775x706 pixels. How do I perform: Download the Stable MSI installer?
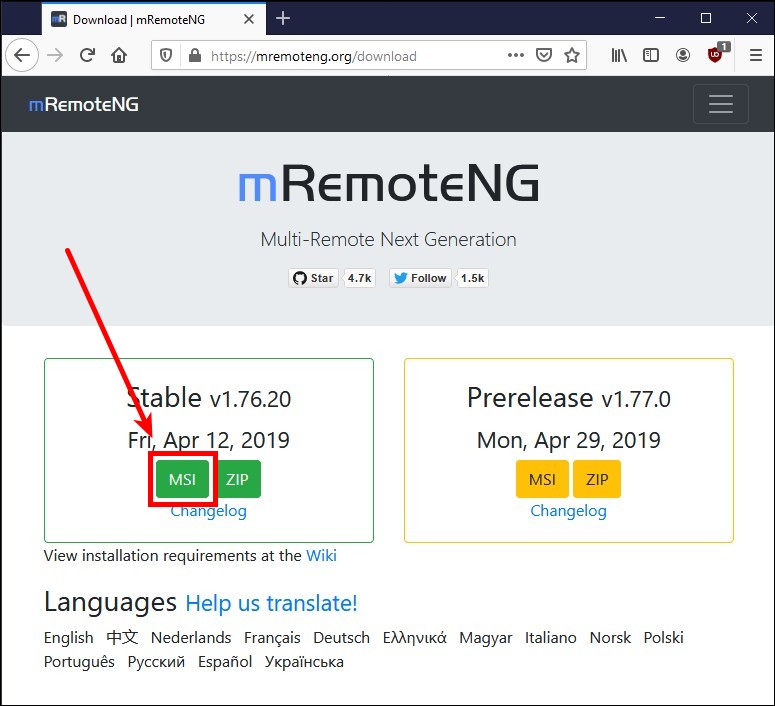(182, 480)
